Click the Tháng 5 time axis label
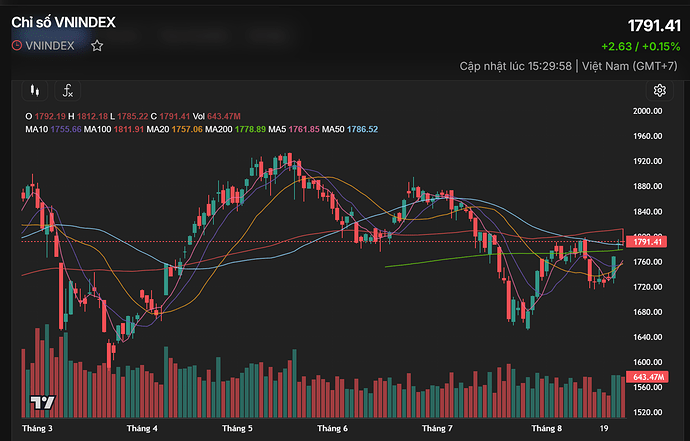Image resolution: width=690 pixels, height=441 pixels. [237, 428]
